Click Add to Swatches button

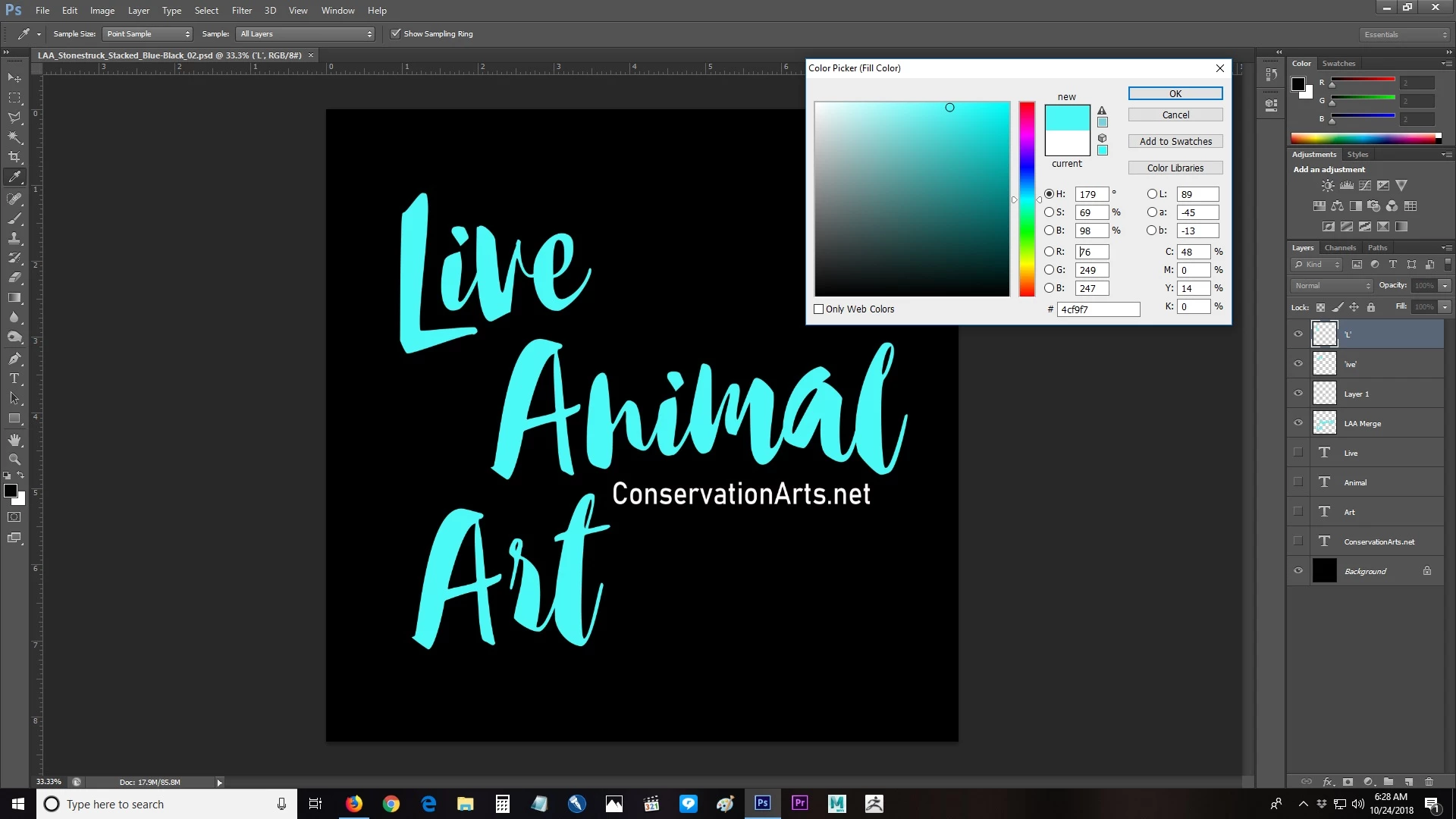click(x=1175, y=142)
